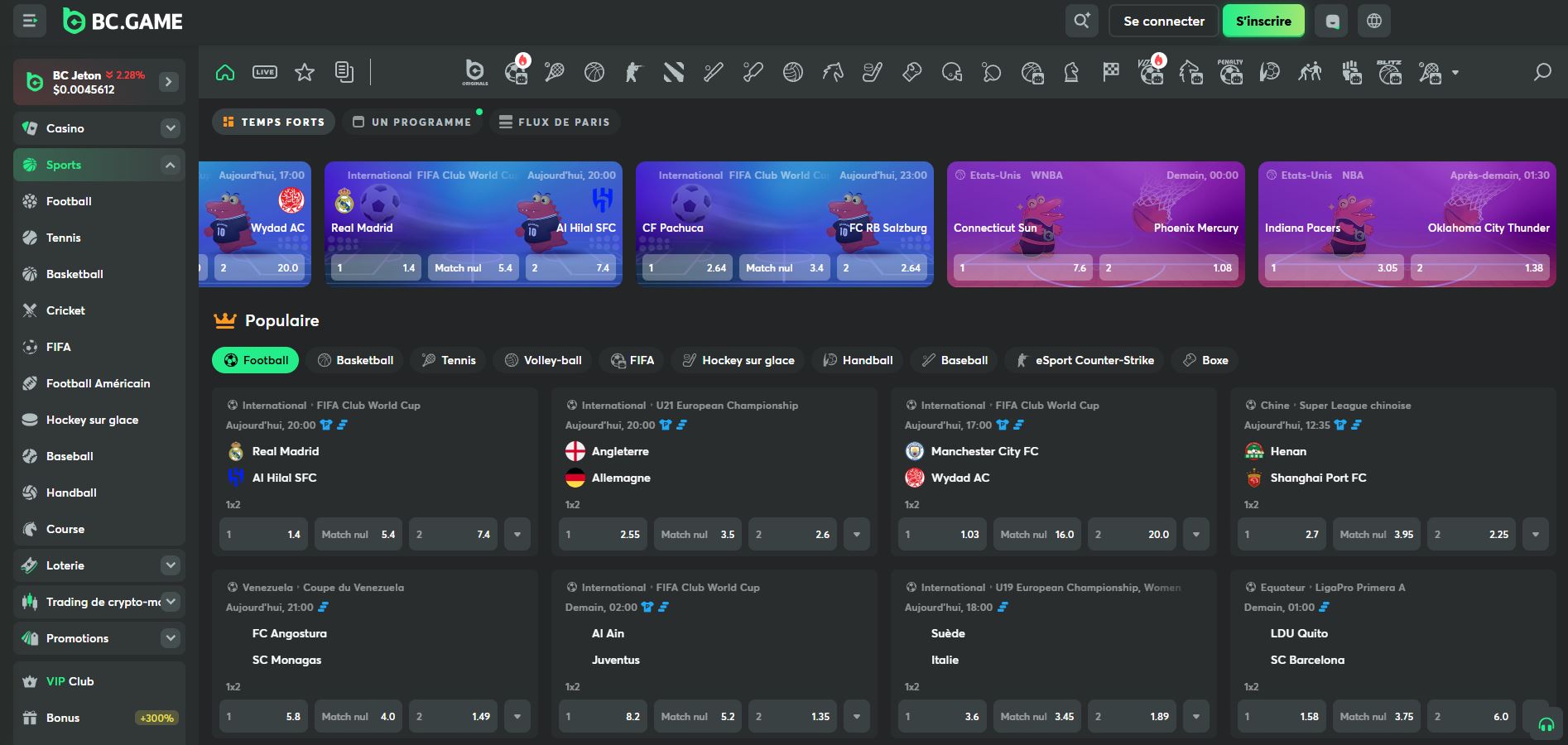
Task: Go to sports home house icon
Action: [225, 72]
